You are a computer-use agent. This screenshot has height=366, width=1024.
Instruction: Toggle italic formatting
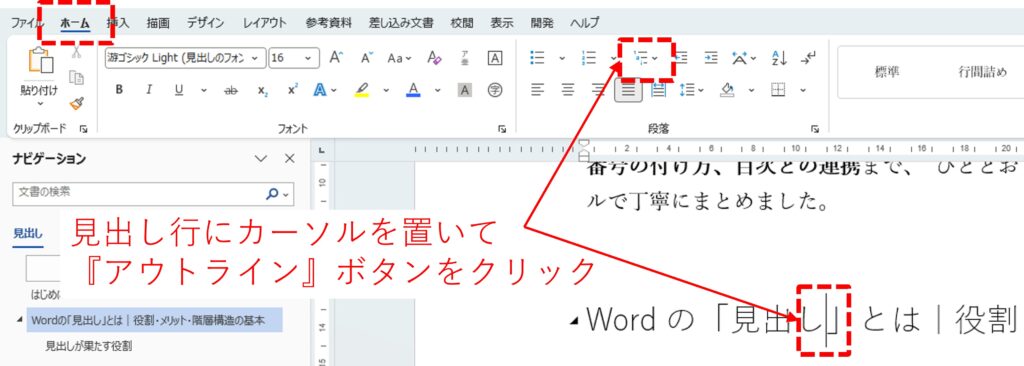click(x=149, y=90)
